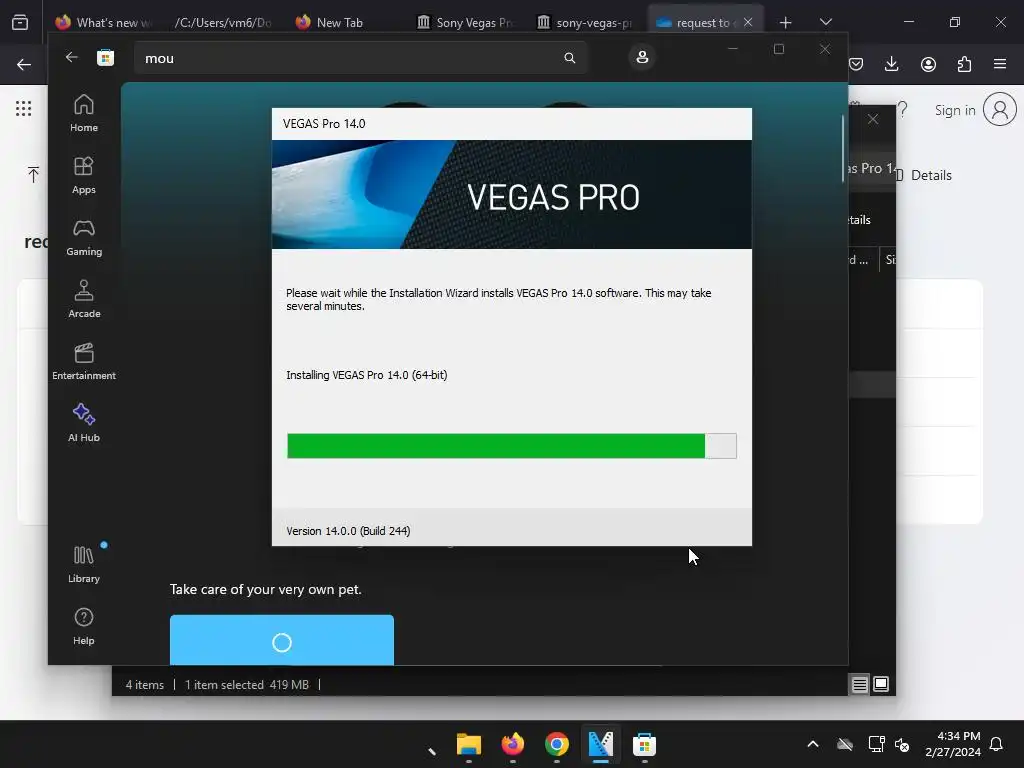
Task: Click the VEGAS Pro installer taskbar icon
Action: (x=601, y=744)
